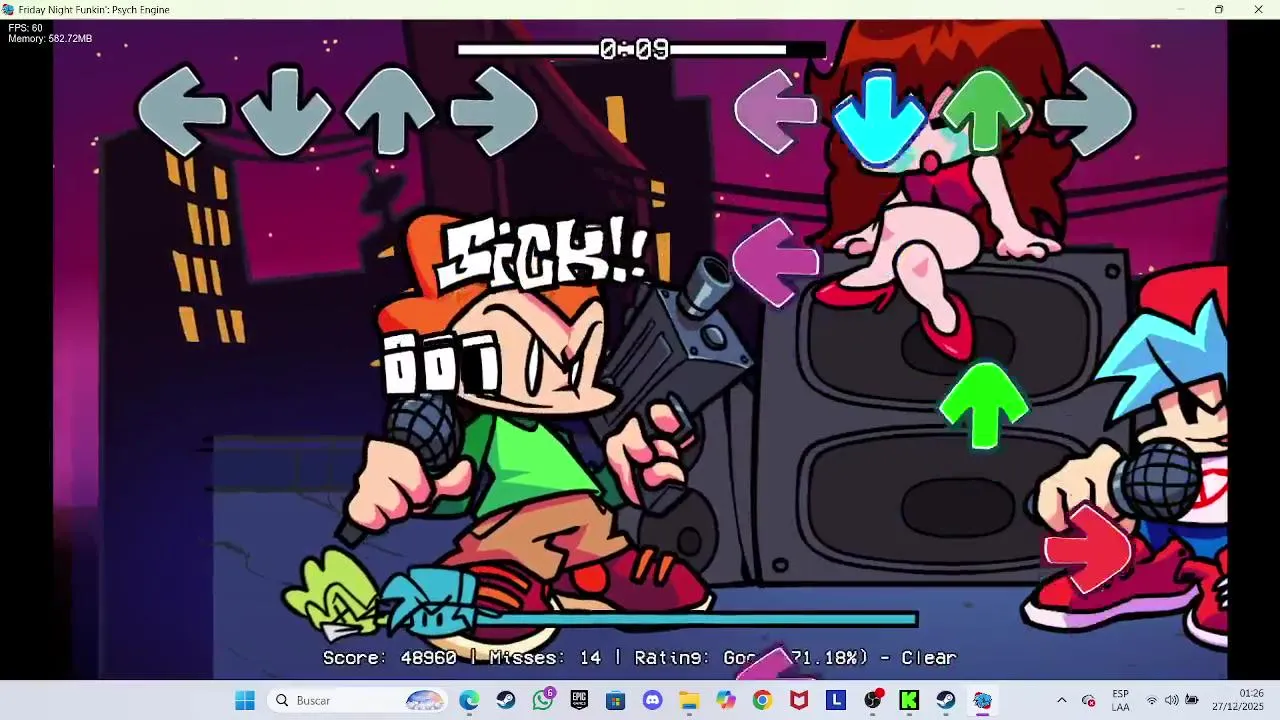Click the falling red right arrow note
Screen dimensions: 1280x720
(x=1088, y=549)
